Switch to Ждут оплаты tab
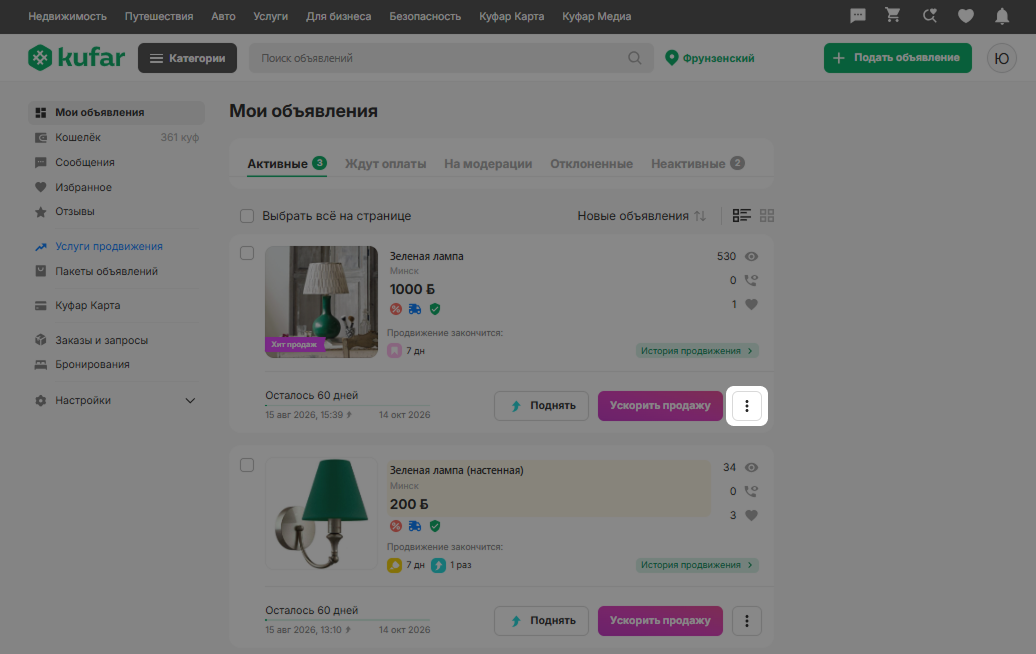Screen dimensions: 1036x654 (385, 164)
